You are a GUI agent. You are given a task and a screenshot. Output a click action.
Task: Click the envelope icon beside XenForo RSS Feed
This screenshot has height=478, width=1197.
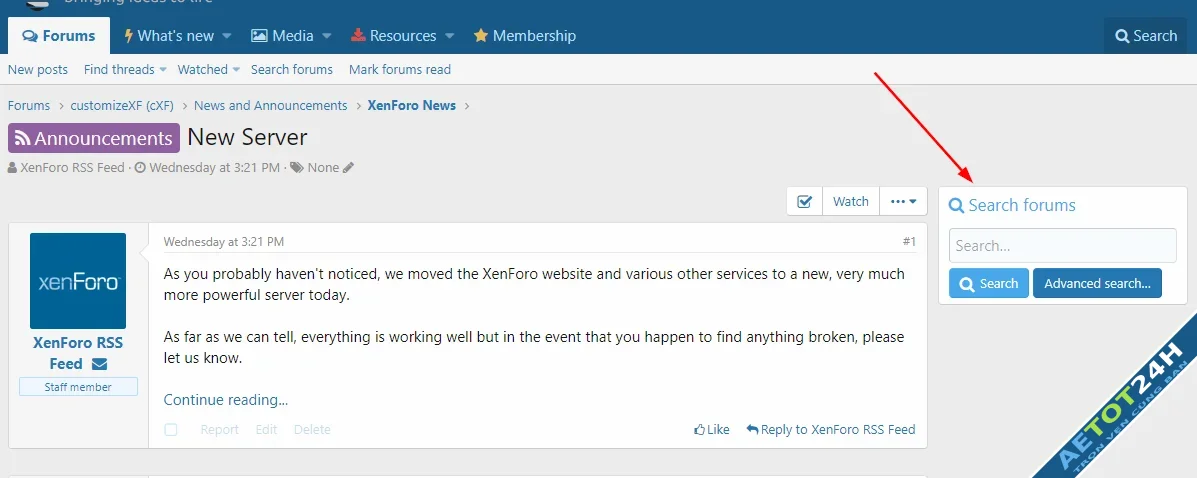pyautogui.click(x=99, y=364)
